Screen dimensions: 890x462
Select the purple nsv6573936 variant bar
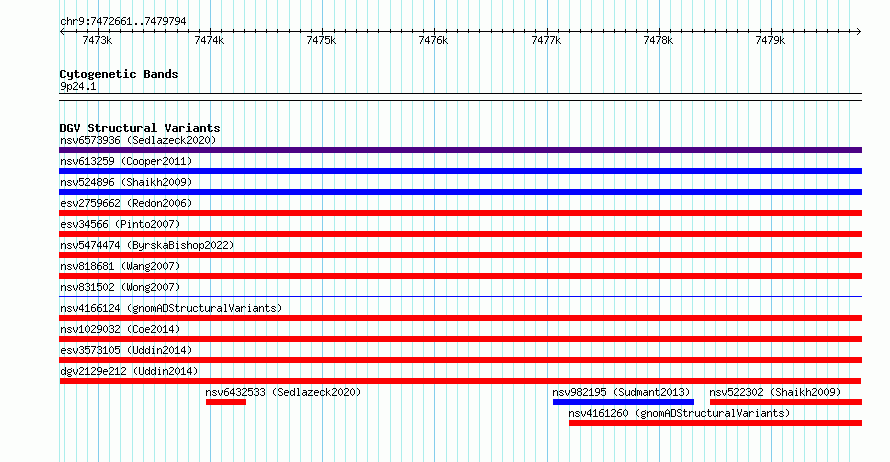[x=460, y=150]
